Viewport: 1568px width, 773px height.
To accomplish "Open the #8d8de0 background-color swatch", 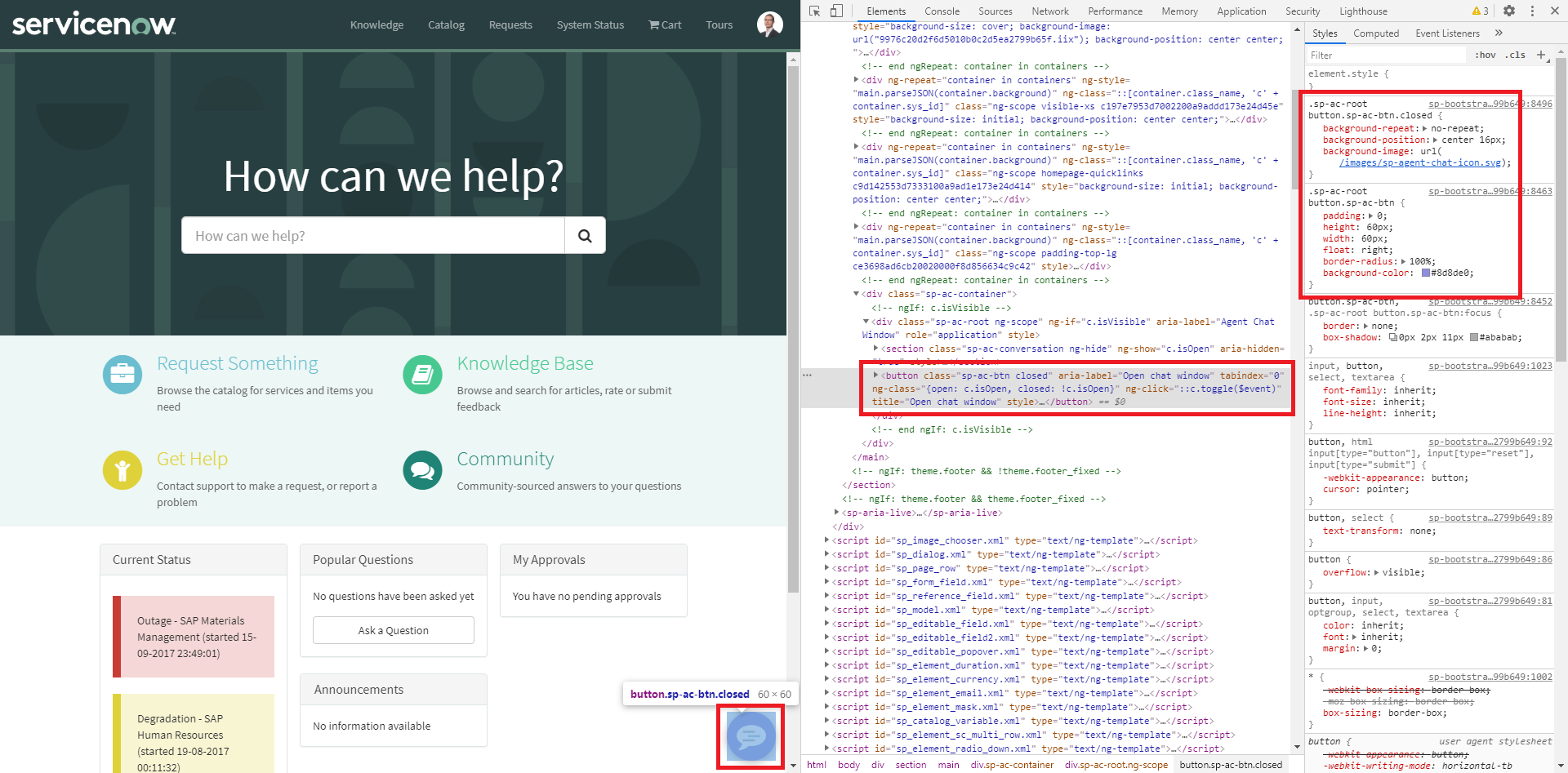I will click(x=1426, y=273).
